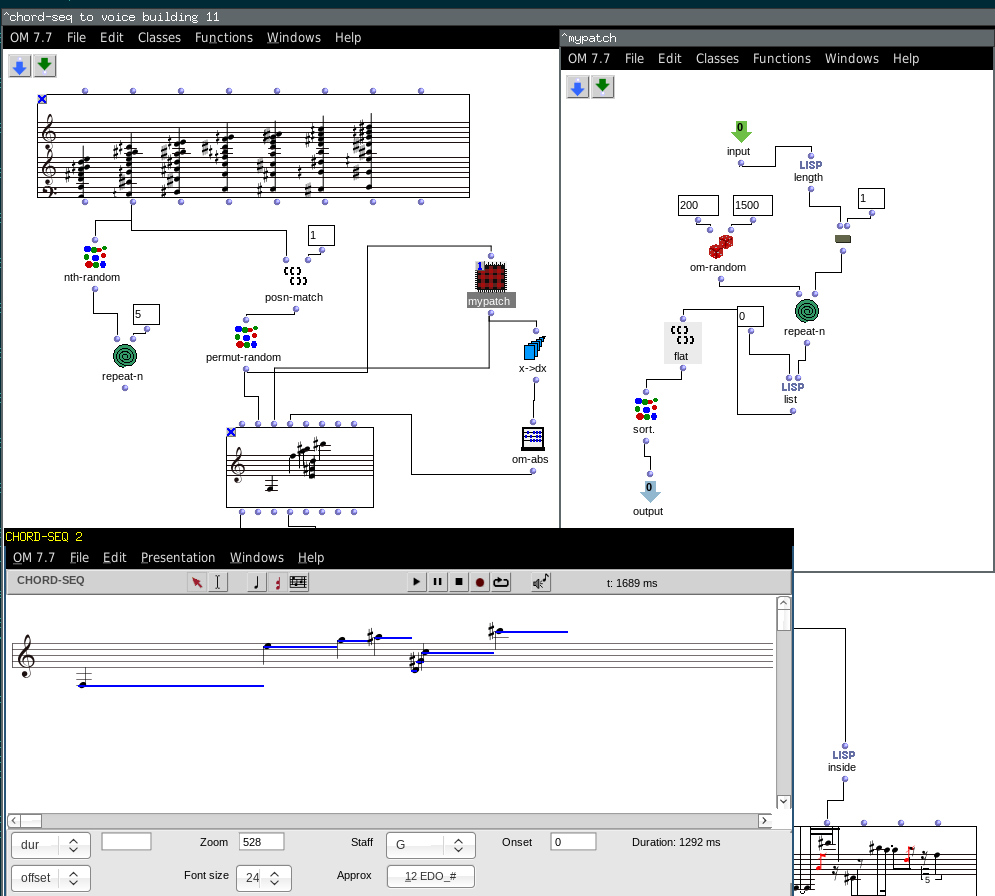Select the LISP list box in mypatch
Viewport: 995px width, 896px height.
792,393
